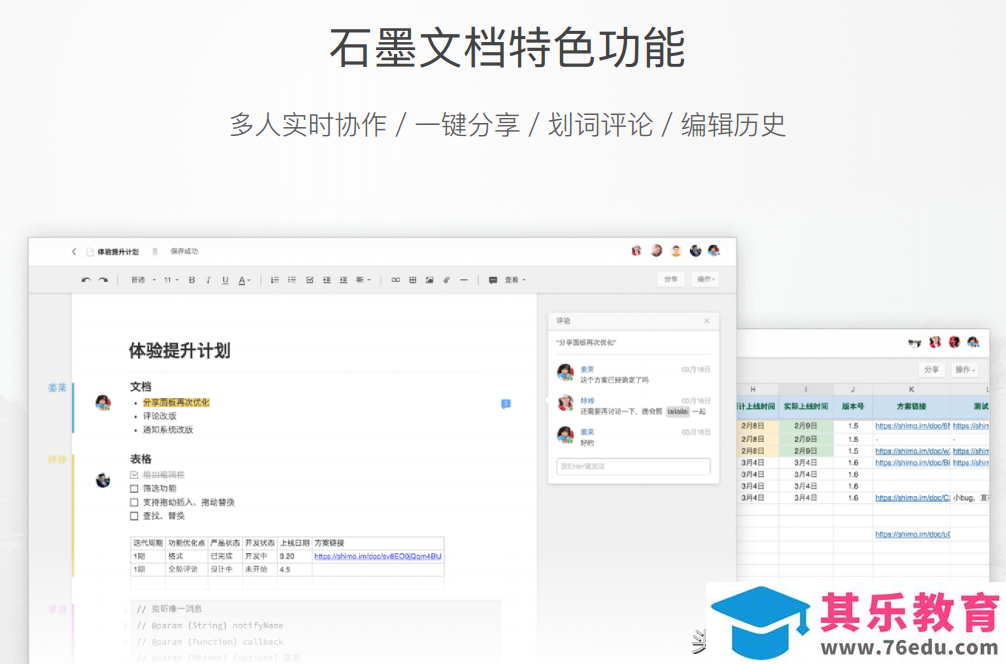
Task: Check the 查找、替换 checkbox
Action: (x=134, y=516)
